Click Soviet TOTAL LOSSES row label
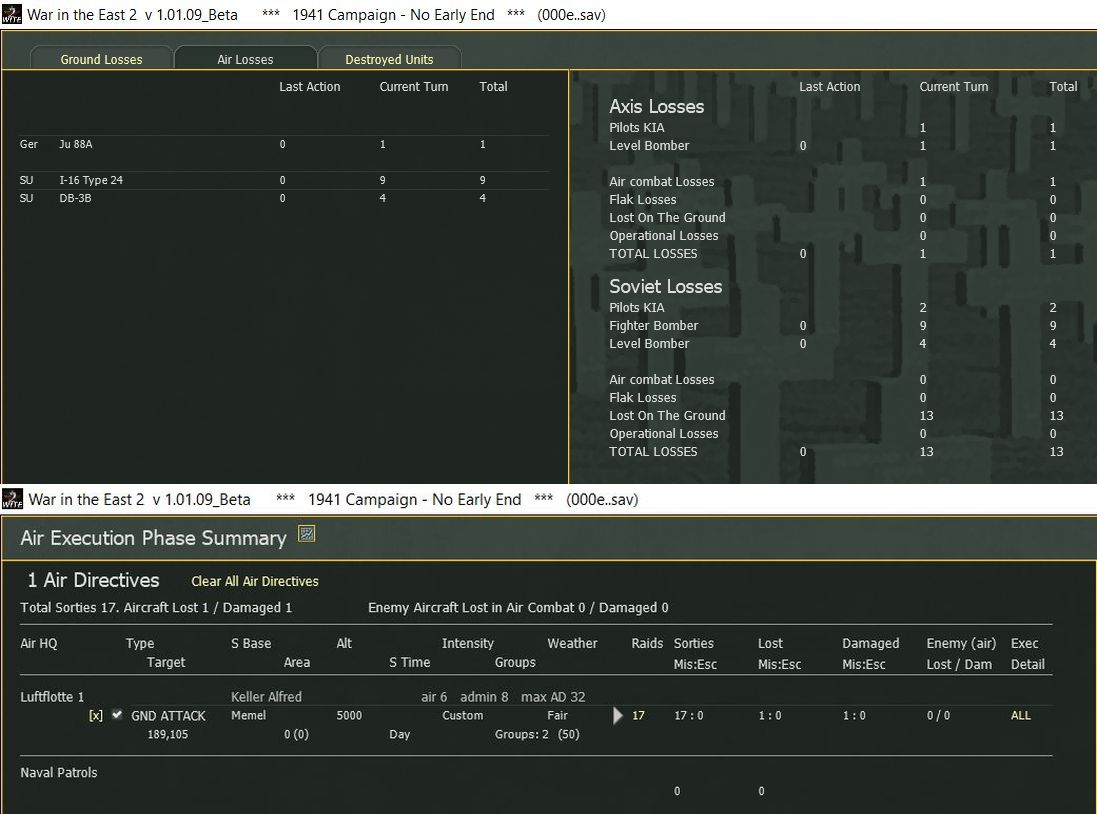Image resolution: width=1097 pixels, height=814 pixels. [x=653, y=451]
